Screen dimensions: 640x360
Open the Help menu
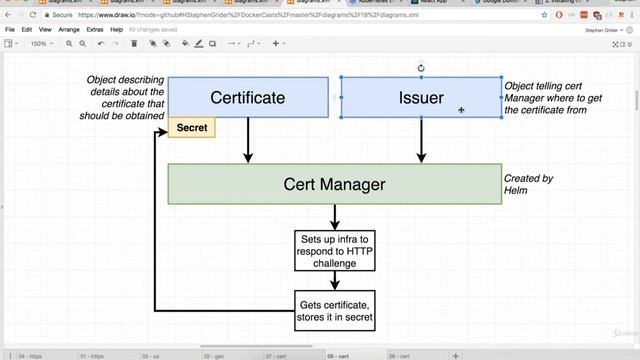pyautogui.click(x=116, y=29)
